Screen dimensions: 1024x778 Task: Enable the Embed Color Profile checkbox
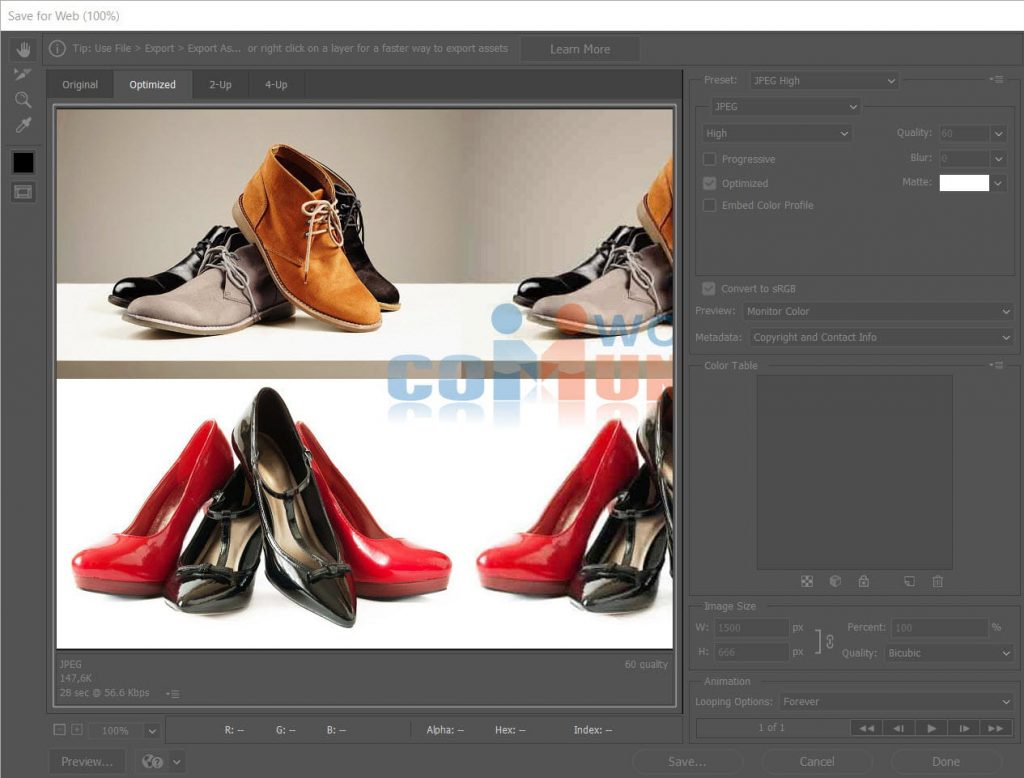click(x=709, y=205)
